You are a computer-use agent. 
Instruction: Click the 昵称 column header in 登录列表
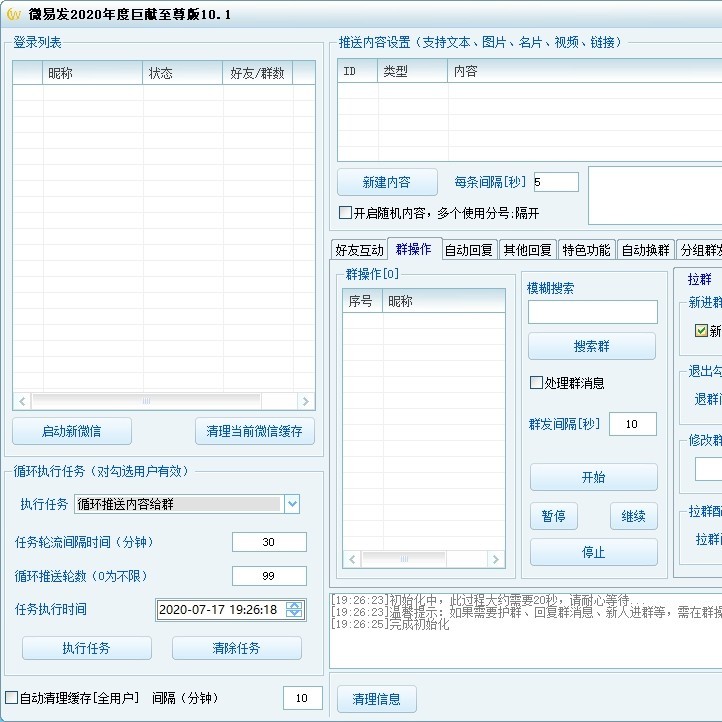[93, 73]
